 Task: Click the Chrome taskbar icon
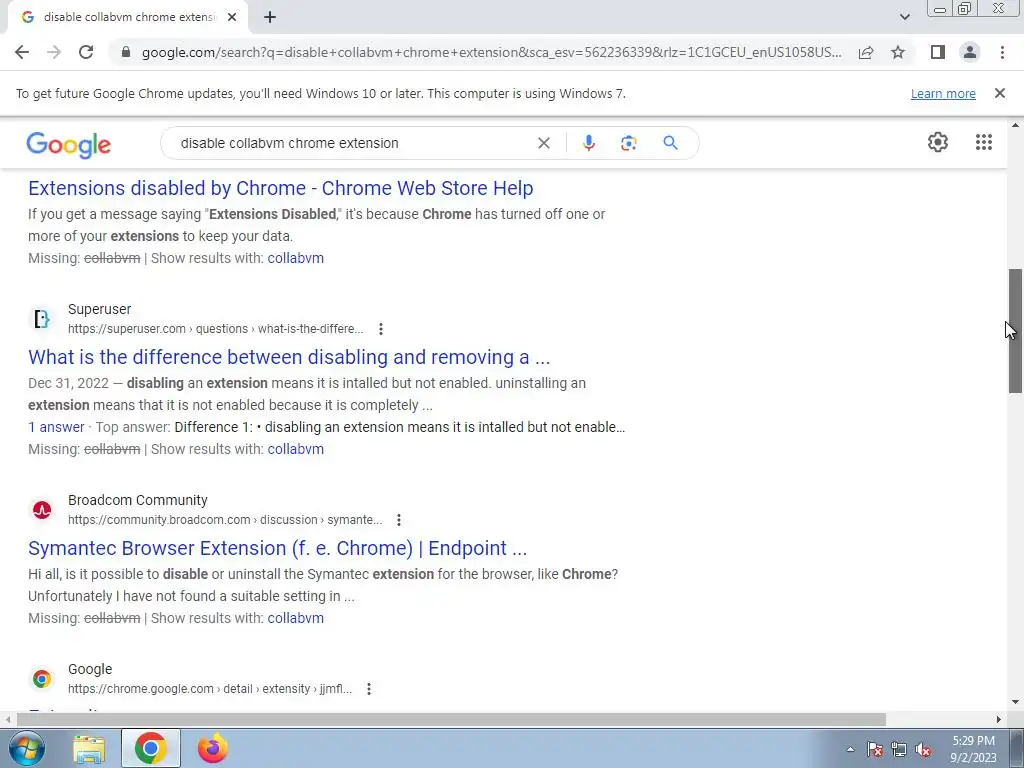[x=150, y=748]
